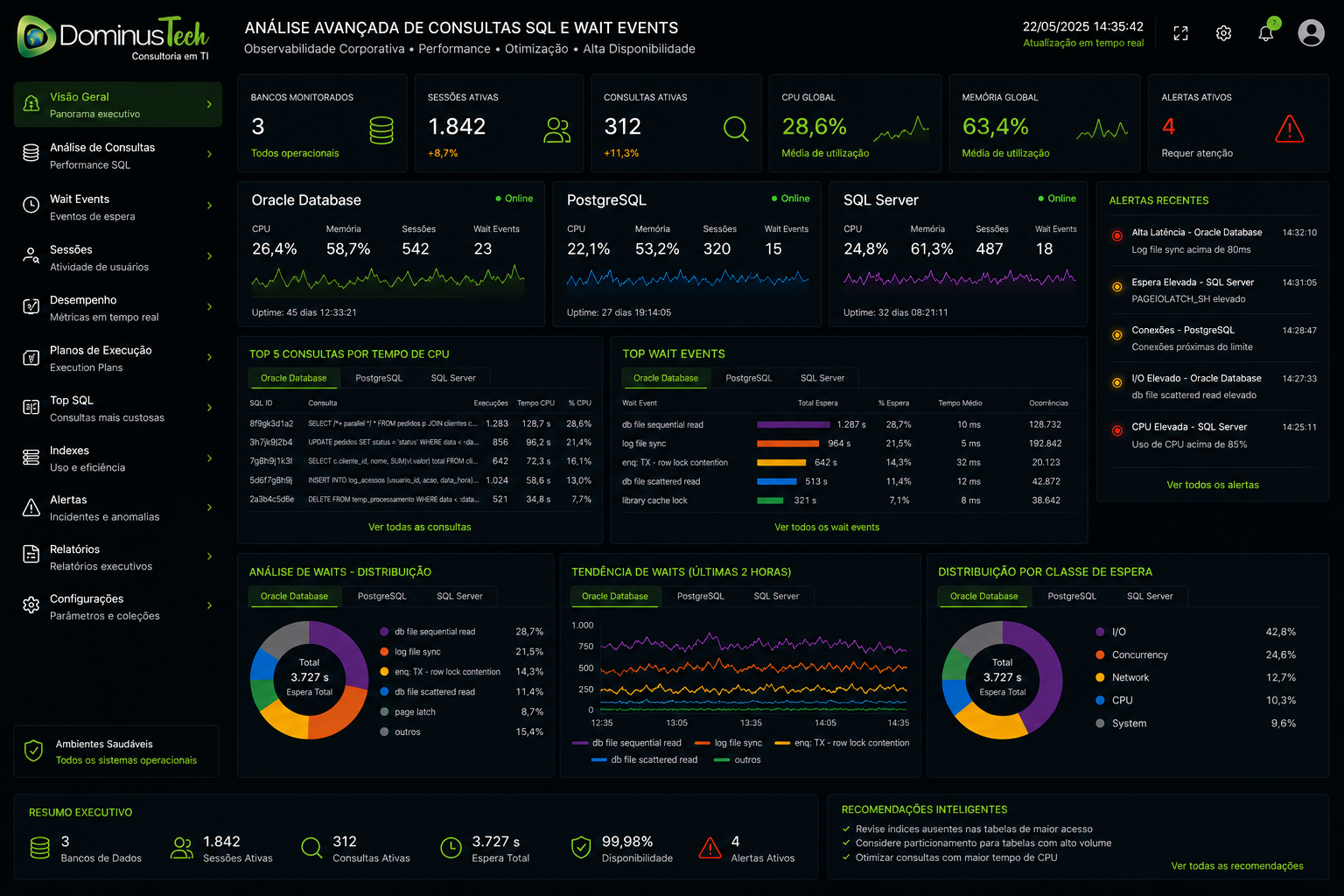This screenshot has width=1344, height=896.
Task: Click the Indexes sidebar icon
Action: pos(31,457)
